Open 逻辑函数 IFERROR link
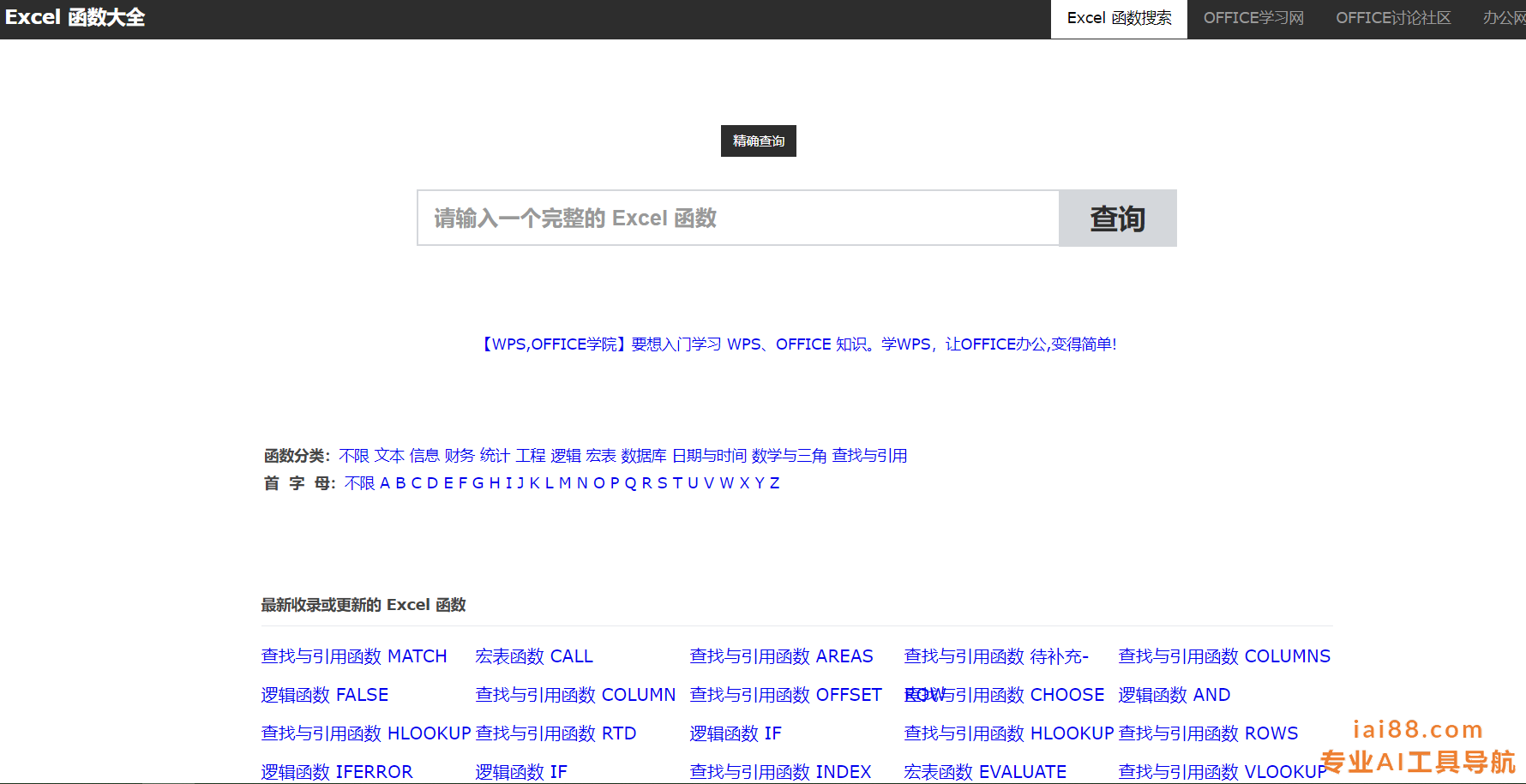Screen dimensions: 1526x784 337,772
